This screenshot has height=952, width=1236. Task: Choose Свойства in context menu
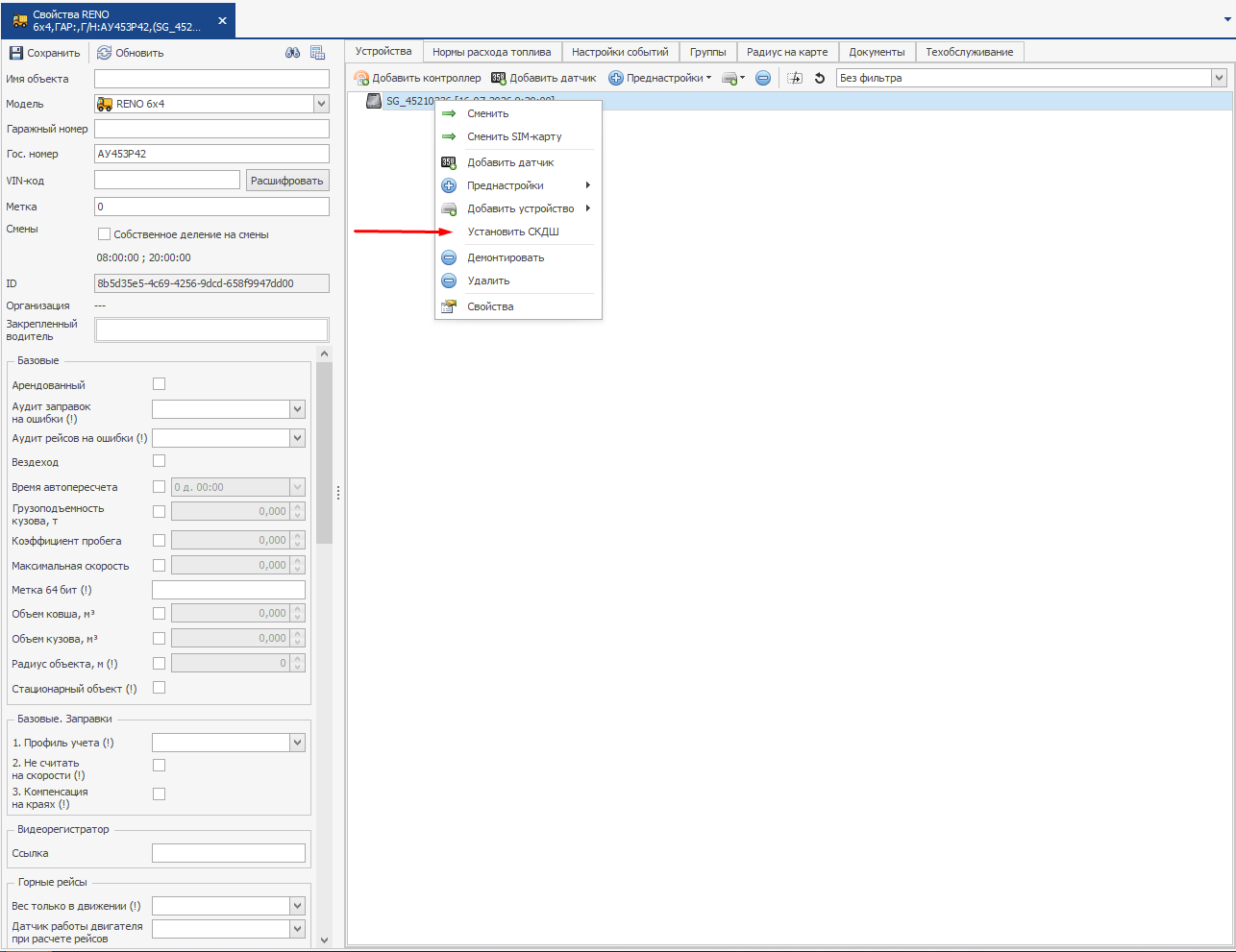click(x=518, y=306)
